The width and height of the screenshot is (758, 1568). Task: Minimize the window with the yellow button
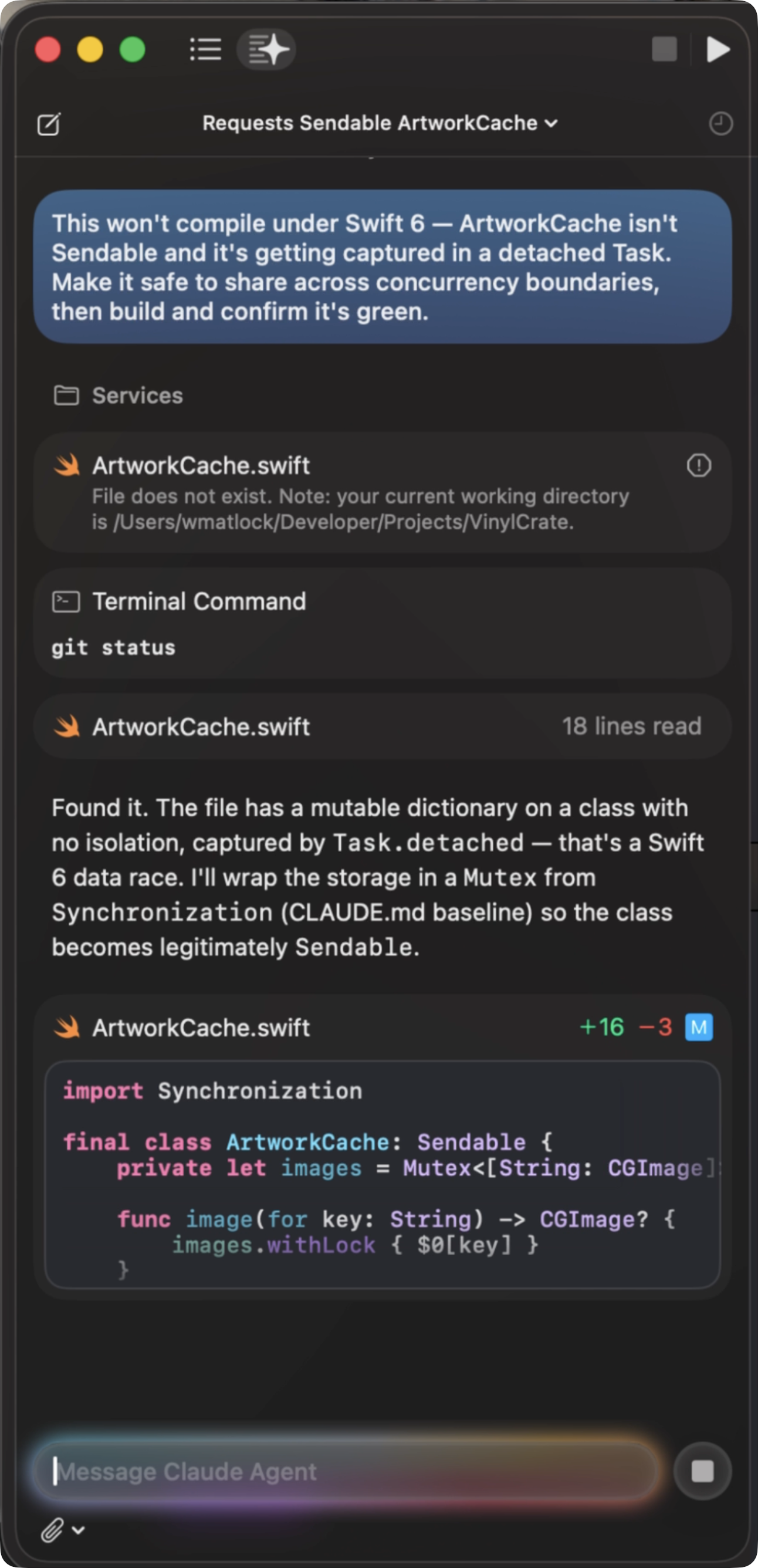[90, 49]
